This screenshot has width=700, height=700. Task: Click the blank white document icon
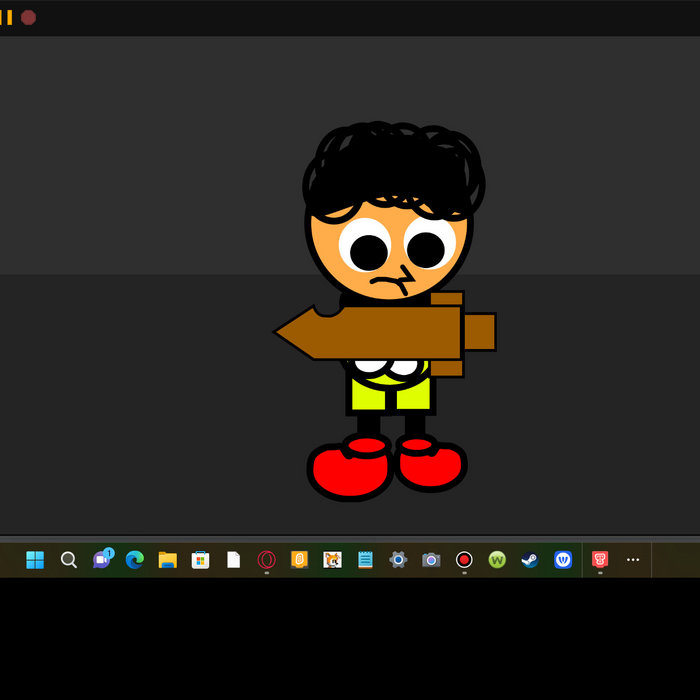(x=233, y=560)
